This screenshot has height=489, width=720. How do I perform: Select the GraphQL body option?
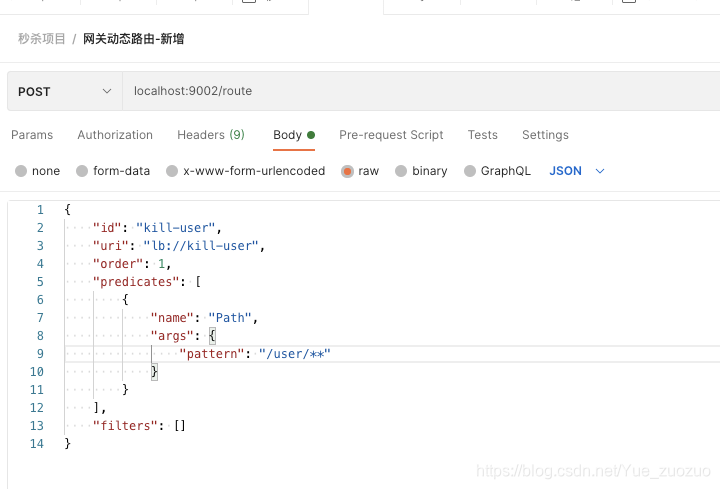coord(469,171)
